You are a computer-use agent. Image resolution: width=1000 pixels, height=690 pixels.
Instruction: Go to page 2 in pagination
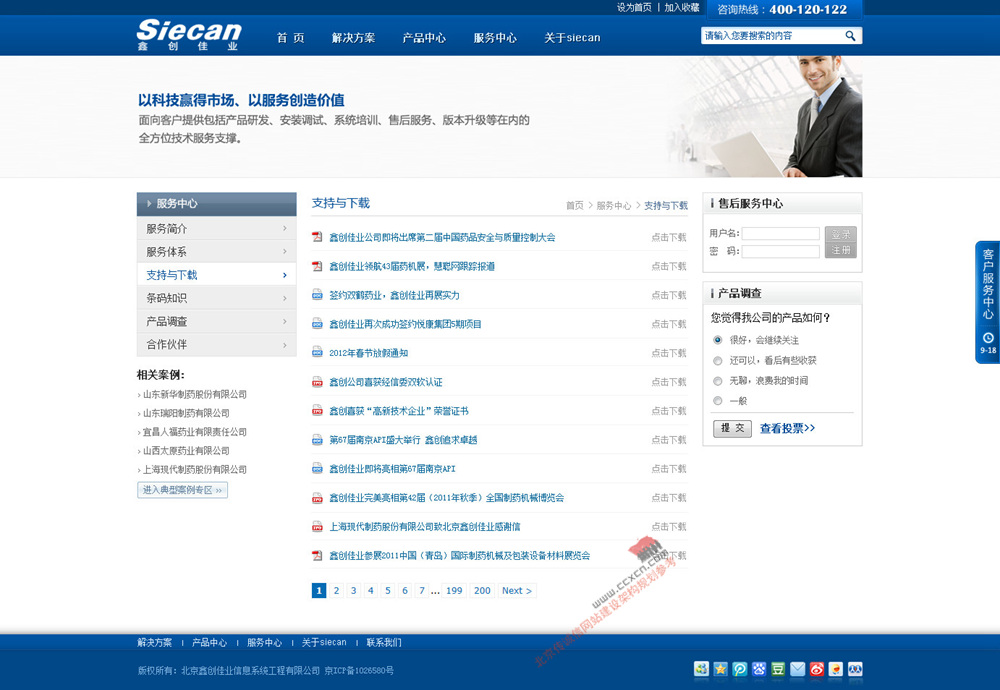pos(336,591)
